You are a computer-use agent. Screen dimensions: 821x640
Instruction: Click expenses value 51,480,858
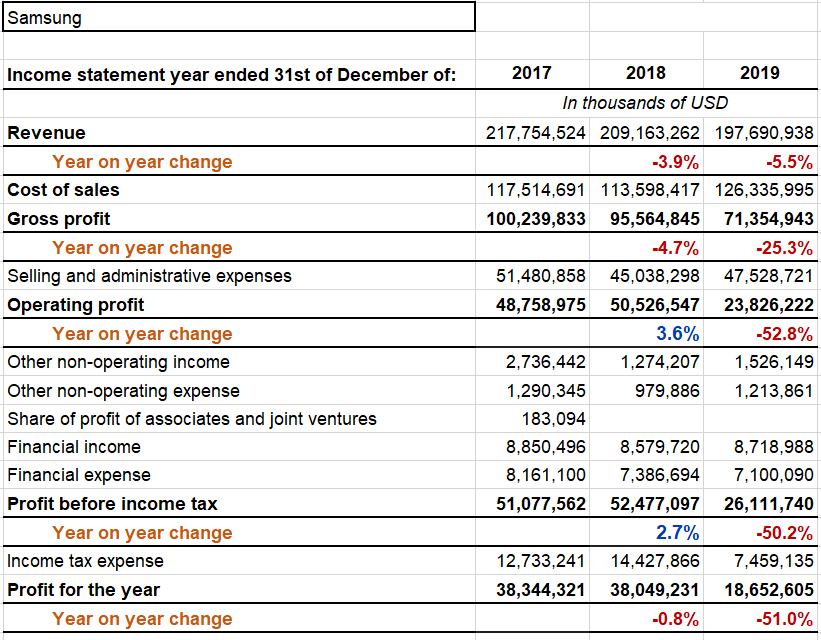pos(541,275)
